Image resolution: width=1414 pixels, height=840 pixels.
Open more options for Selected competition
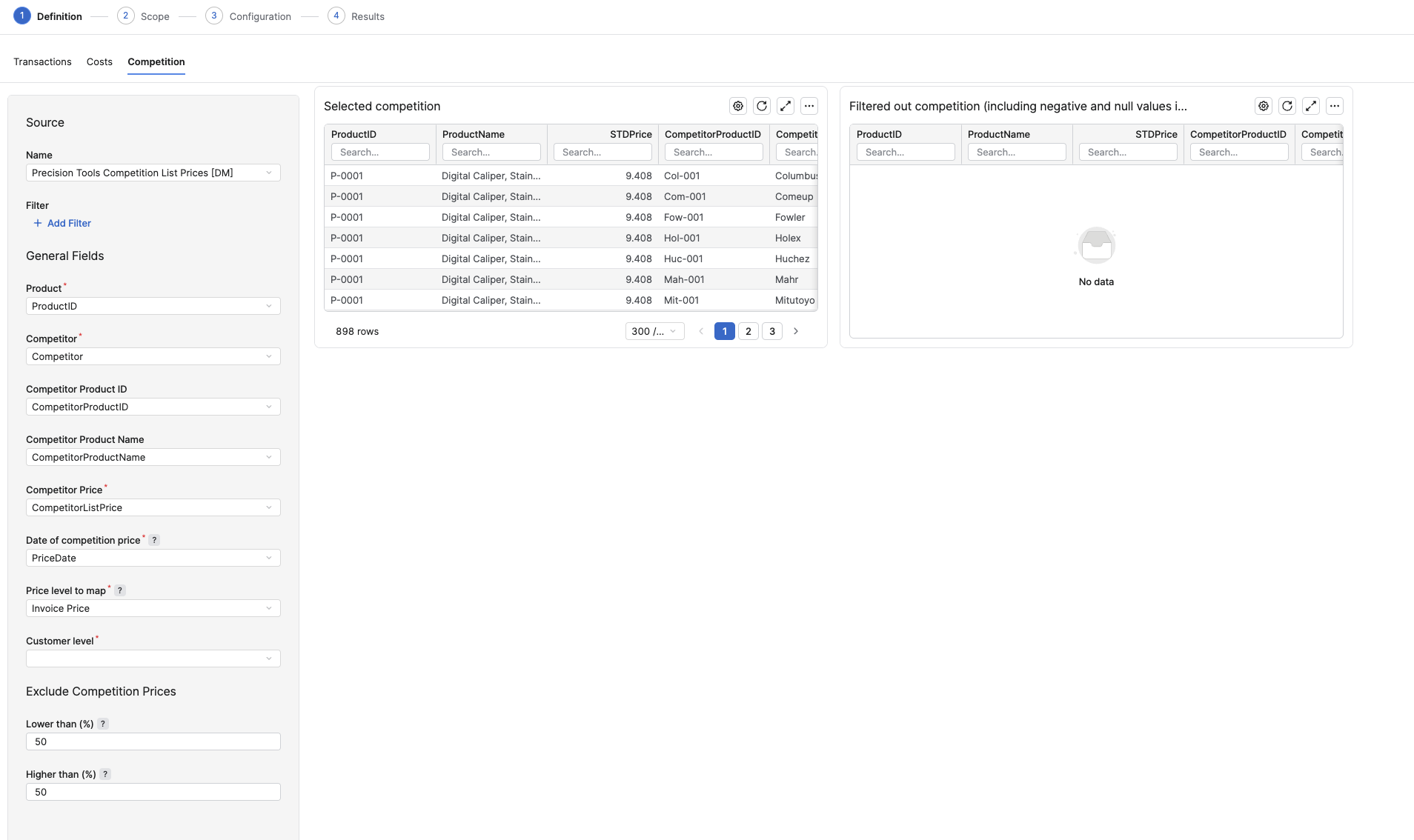(x=809, y=106)
